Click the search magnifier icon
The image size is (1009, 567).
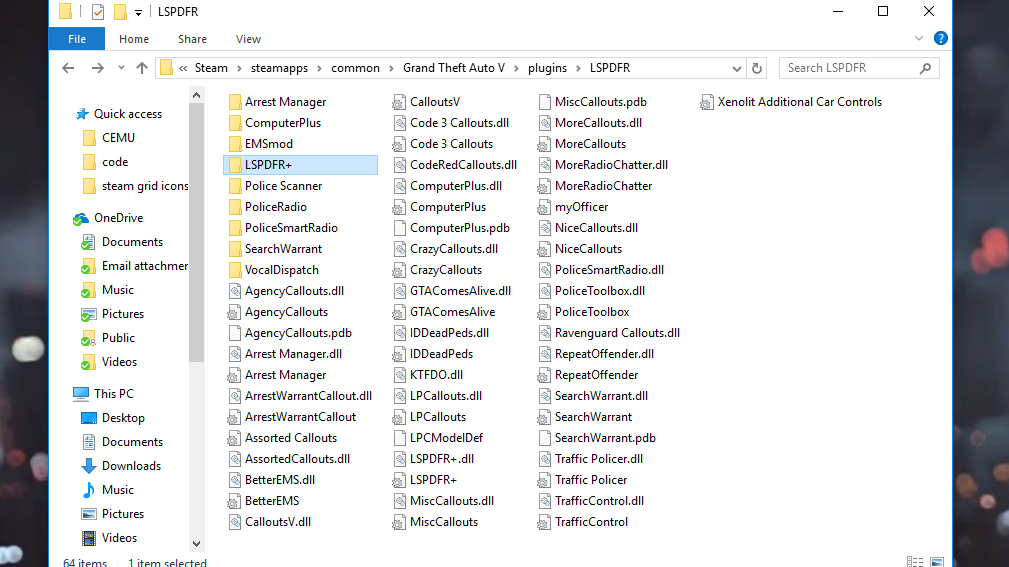coord(925,68)
